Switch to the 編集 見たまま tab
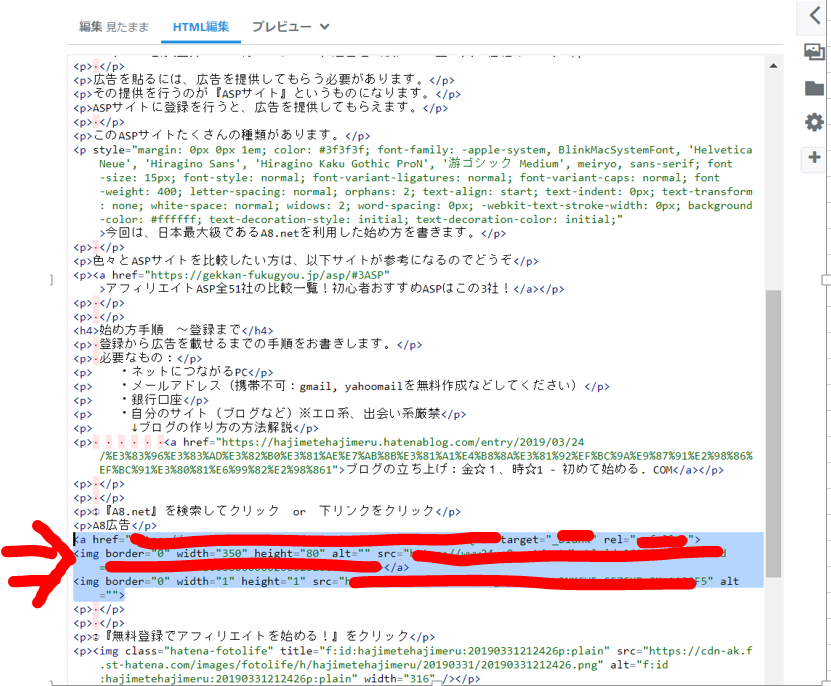831x686 pixels. [114, 27]
